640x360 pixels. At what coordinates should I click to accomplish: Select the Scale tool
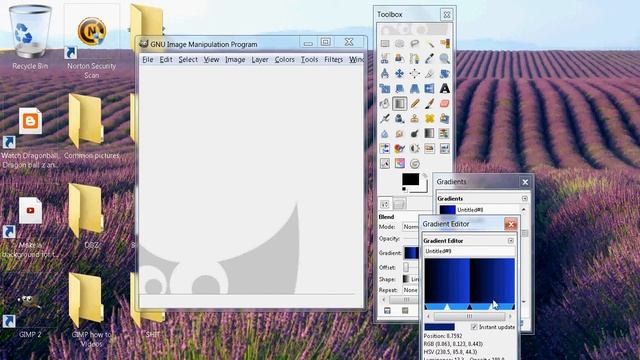(x=384, y=88)
